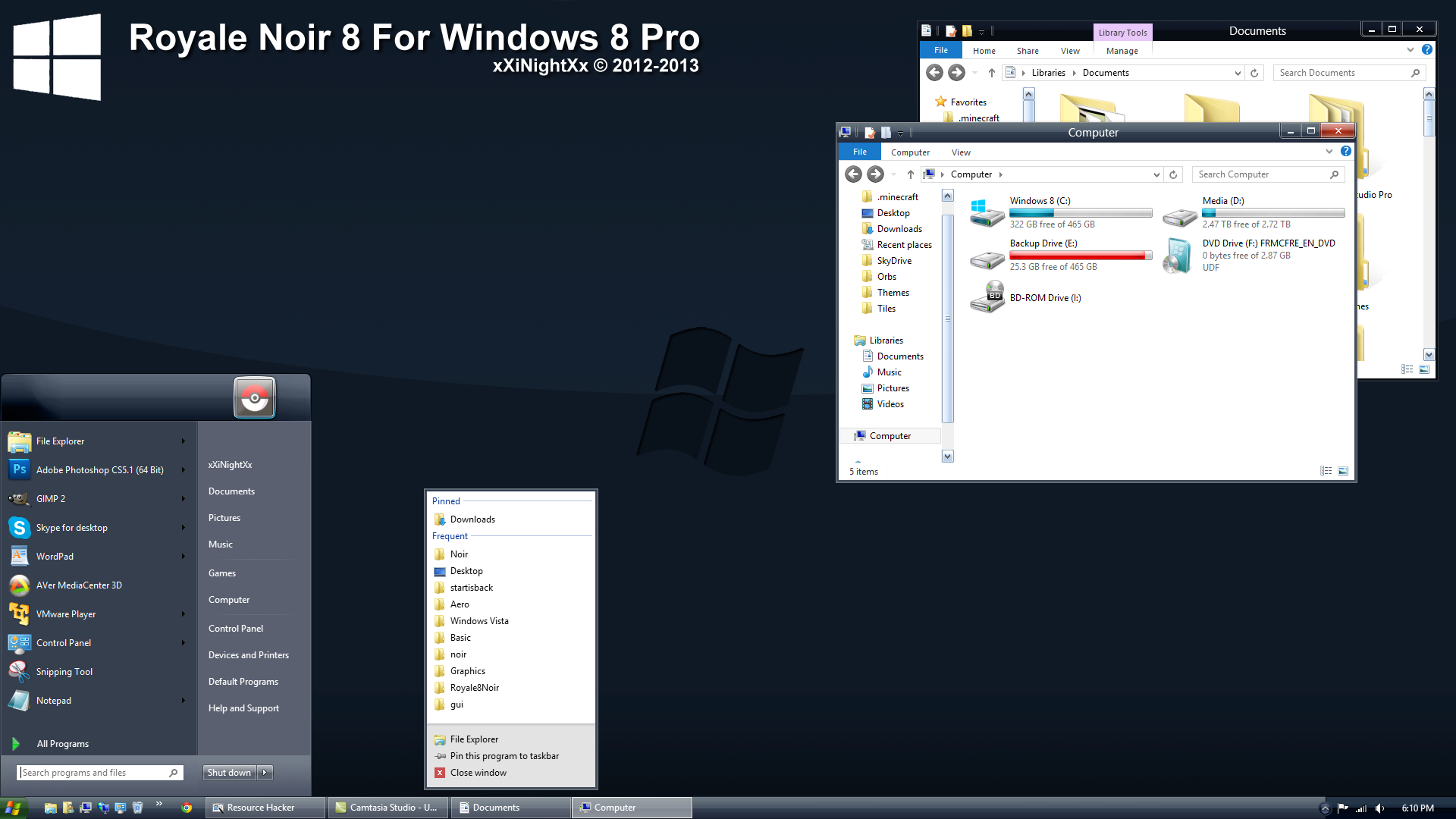The height and width of the screenshot is (819, 1456).
Task: Expand GIMP 2 submenu arrow
Action: (183, 498)
